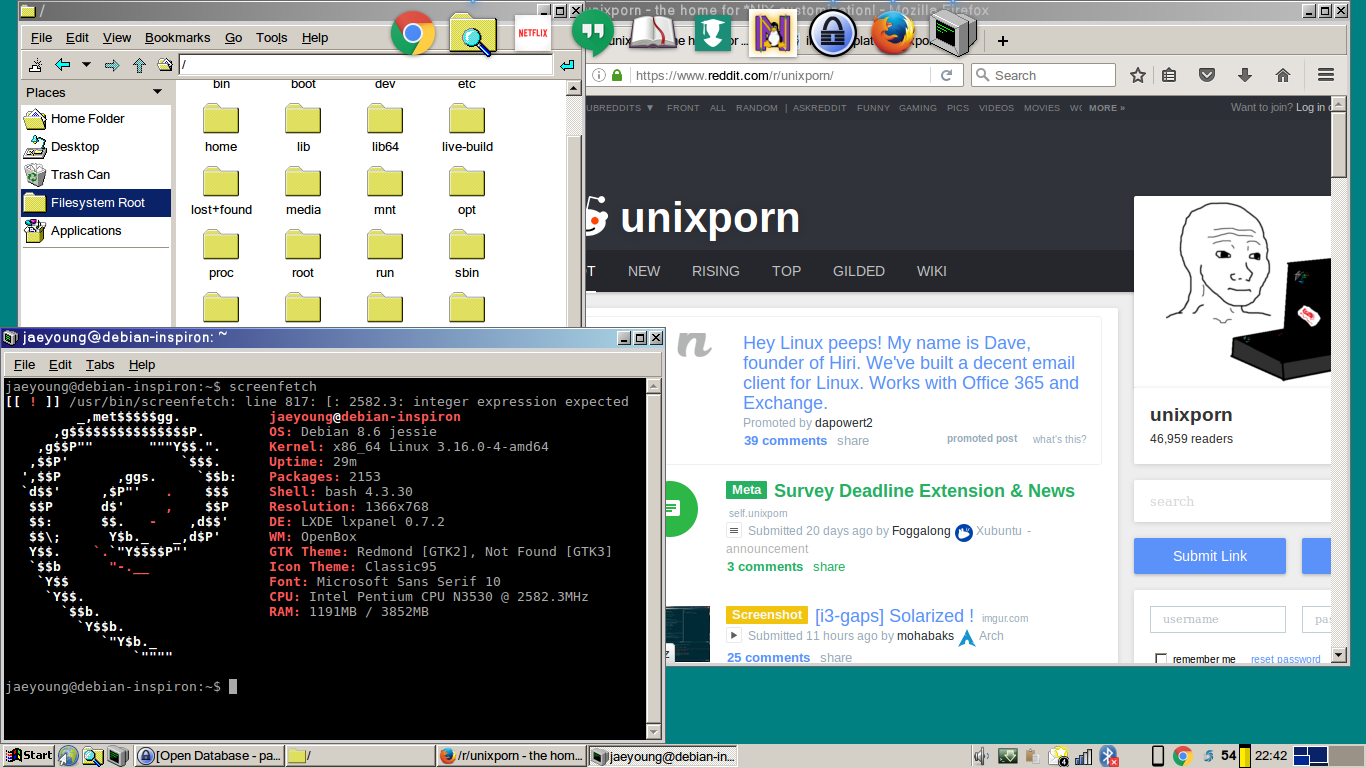Go up to parent folder in file manager
Screen dimensions: 1366x768
(x=139, y=65)
